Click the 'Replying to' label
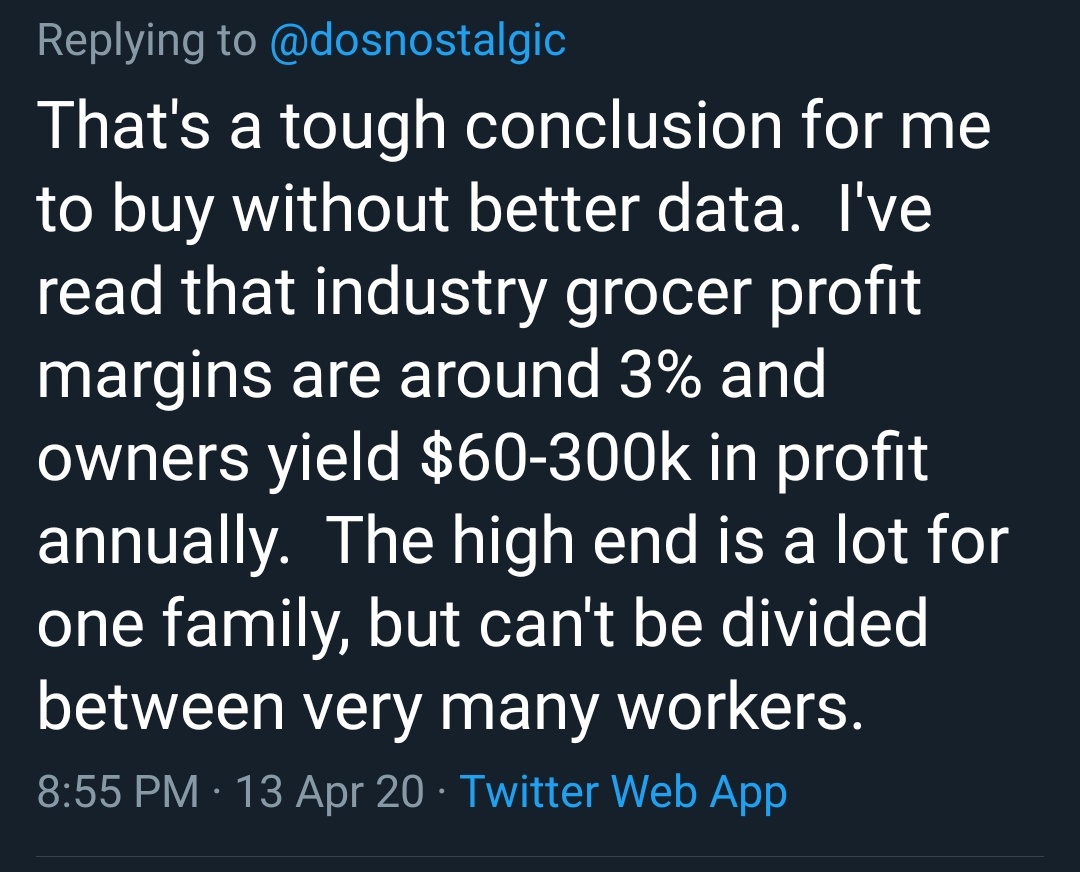1080x872 pixels. 147,41
